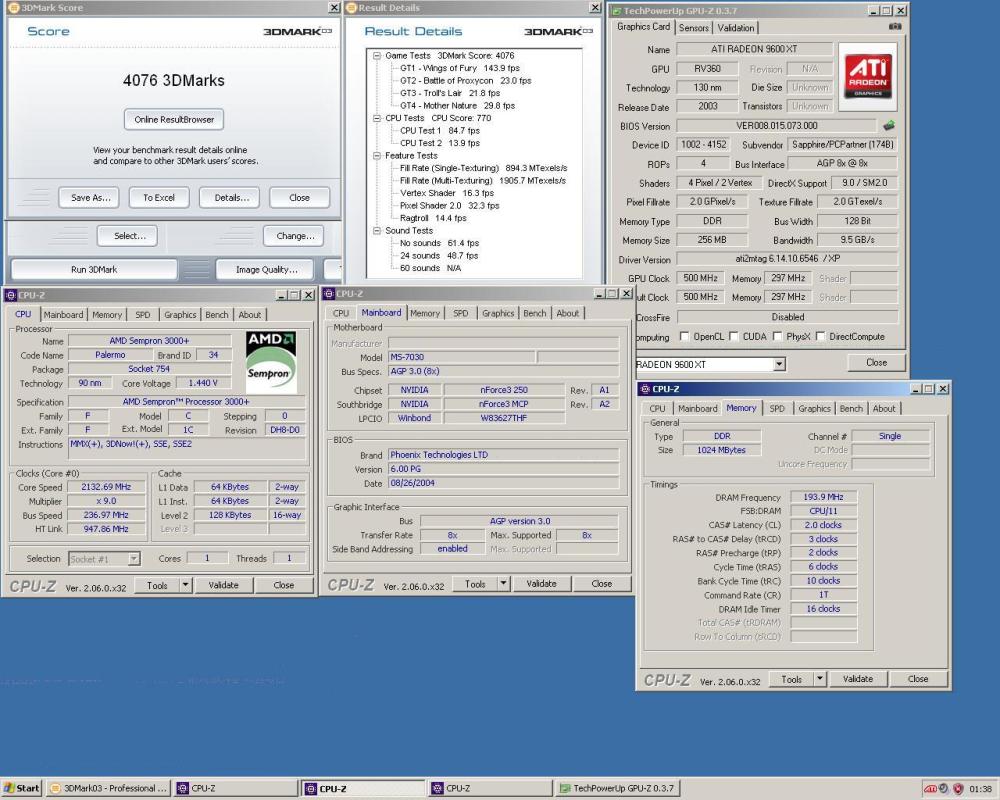Switch to the Sensors tab in GPU-Z
The image size is (1000, 800).
[x=695, y=28]
